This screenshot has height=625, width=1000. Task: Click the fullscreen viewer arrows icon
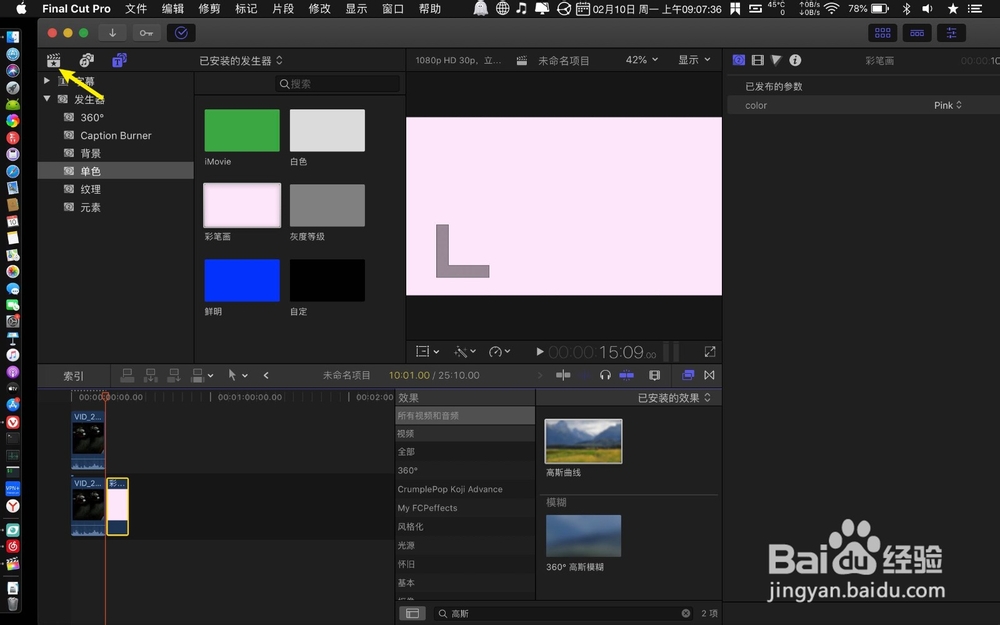pyautogui.click(x=710, y=351)
